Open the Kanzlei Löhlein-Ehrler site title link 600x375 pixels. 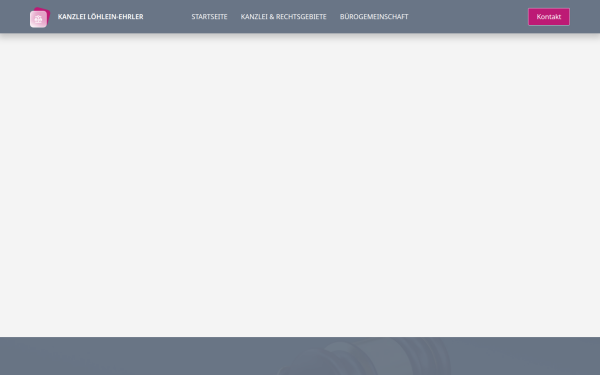click(101, 17)
